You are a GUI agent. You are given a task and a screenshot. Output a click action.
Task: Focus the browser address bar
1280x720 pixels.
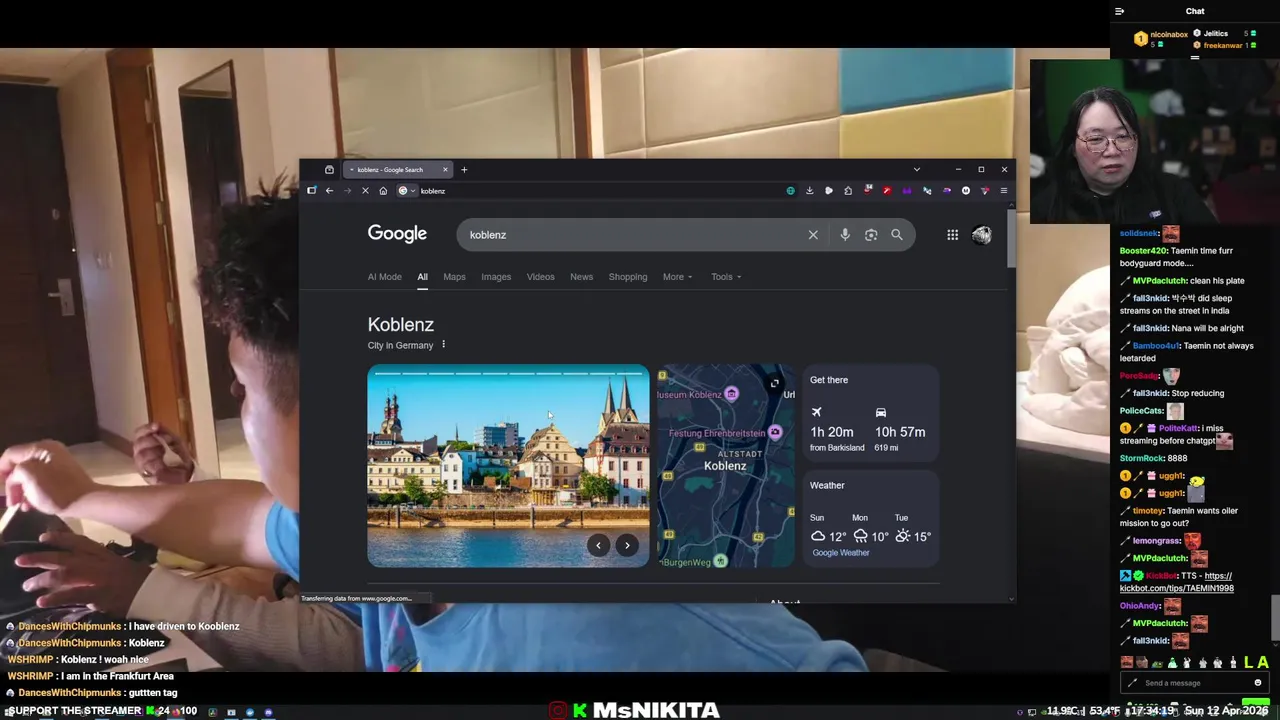coord(600,191)
